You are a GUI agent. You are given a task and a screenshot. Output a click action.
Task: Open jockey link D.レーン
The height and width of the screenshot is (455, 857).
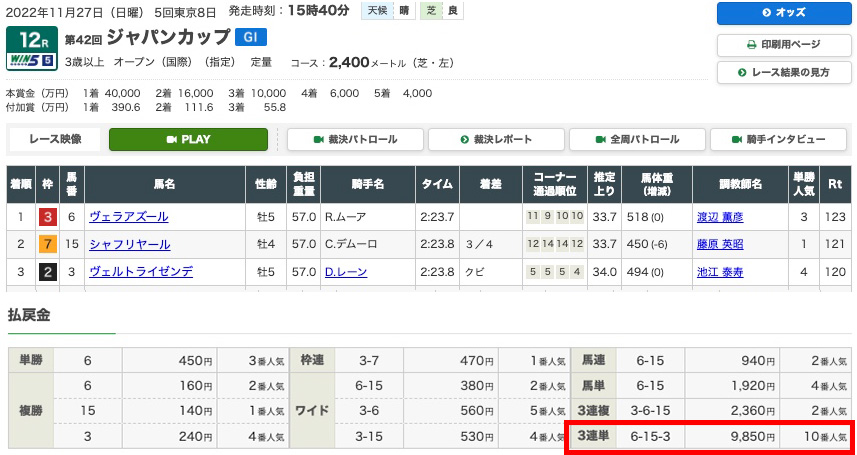pos(345,272)
